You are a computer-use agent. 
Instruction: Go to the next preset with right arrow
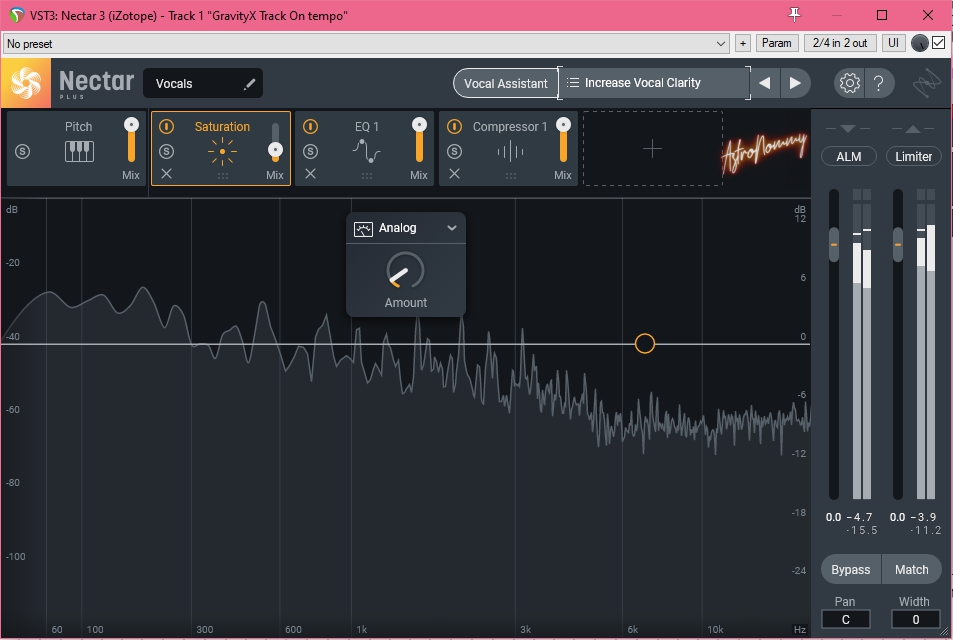point(795,83)
